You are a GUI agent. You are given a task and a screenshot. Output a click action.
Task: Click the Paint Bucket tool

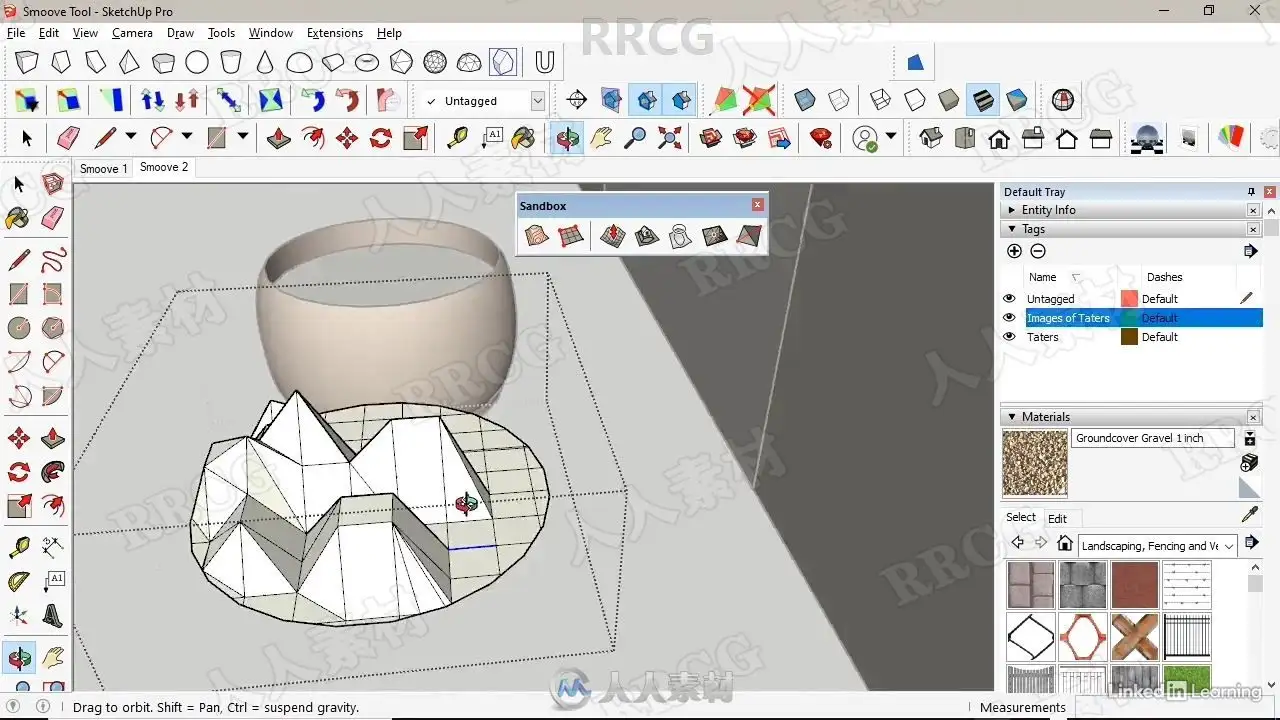(523, 138)
